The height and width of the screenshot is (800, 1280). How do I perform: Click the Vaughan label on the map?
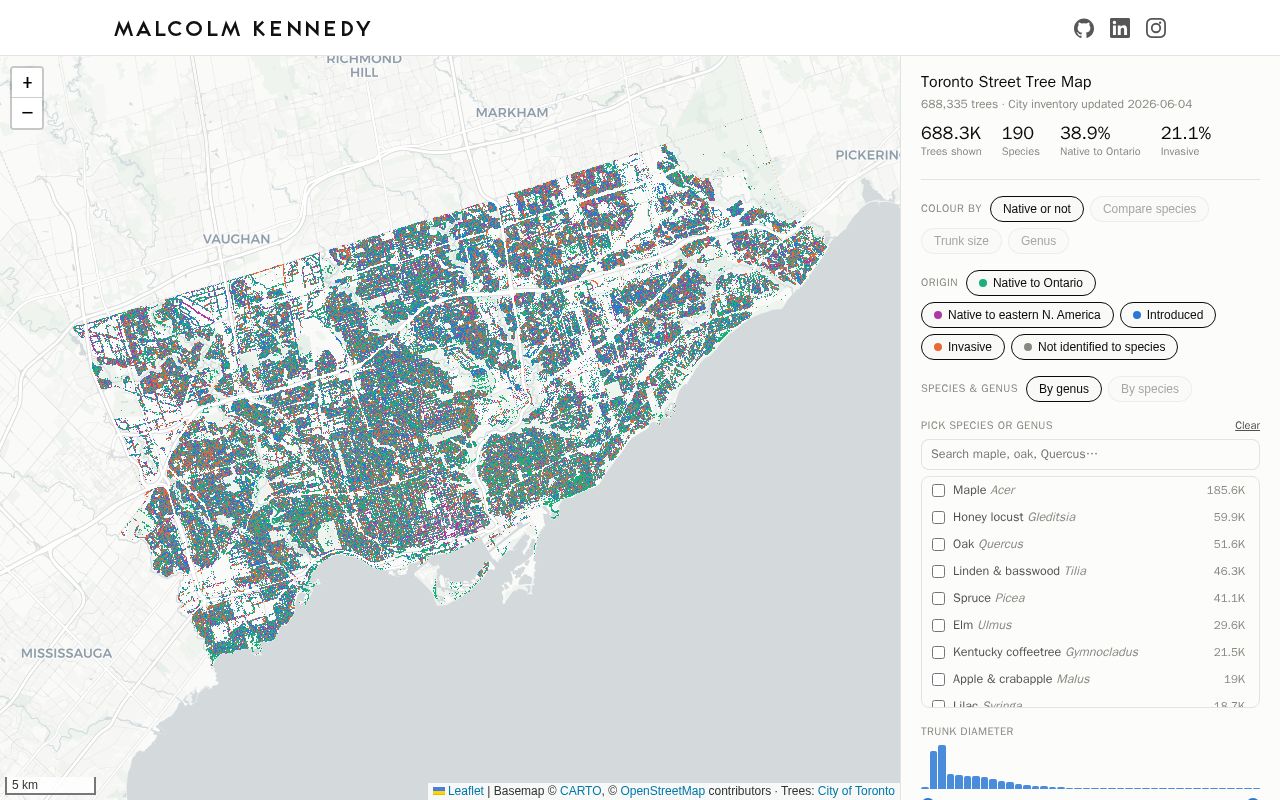pyautogui.click(x=236, y=239)
